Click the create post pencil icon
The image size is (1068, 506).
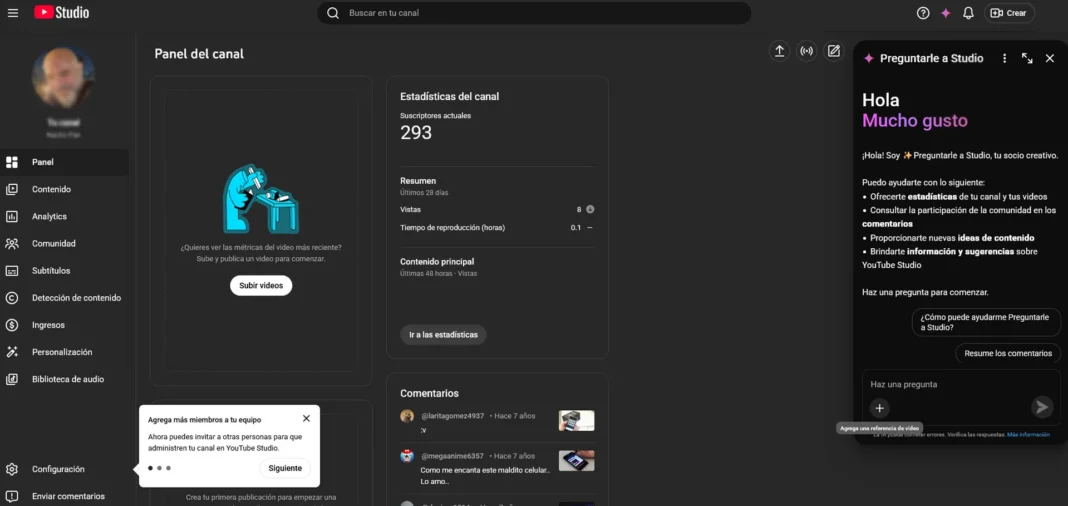(833, 51)
